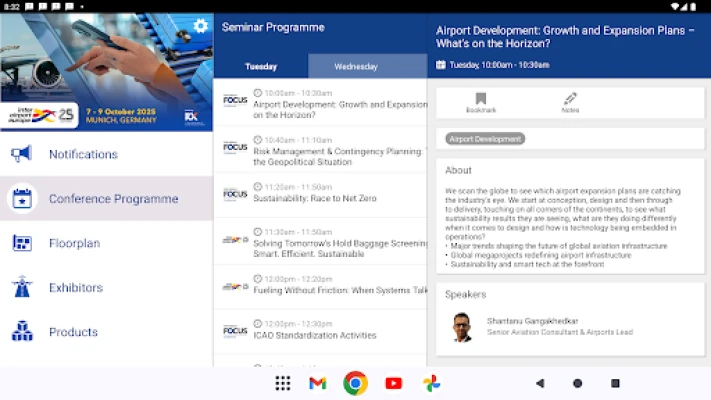
Task: Open the settings gear icon
Action: tap(200, 26)
